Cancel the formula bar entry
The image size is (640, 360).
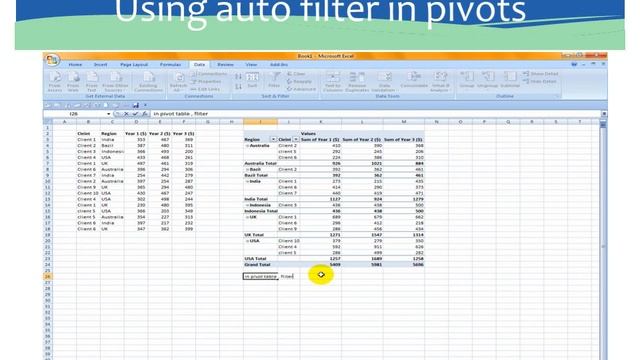pos(126,114)
